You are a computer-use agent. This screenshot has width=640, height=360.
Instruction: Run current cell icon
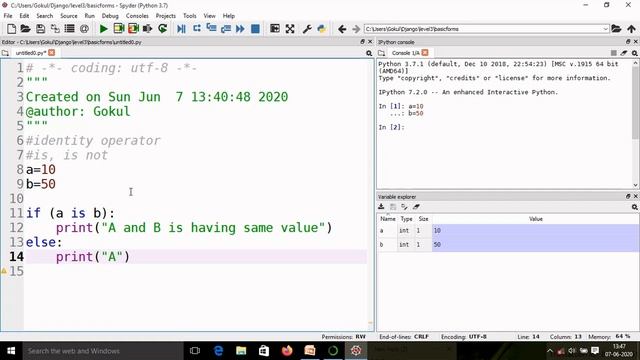[118, 29]
